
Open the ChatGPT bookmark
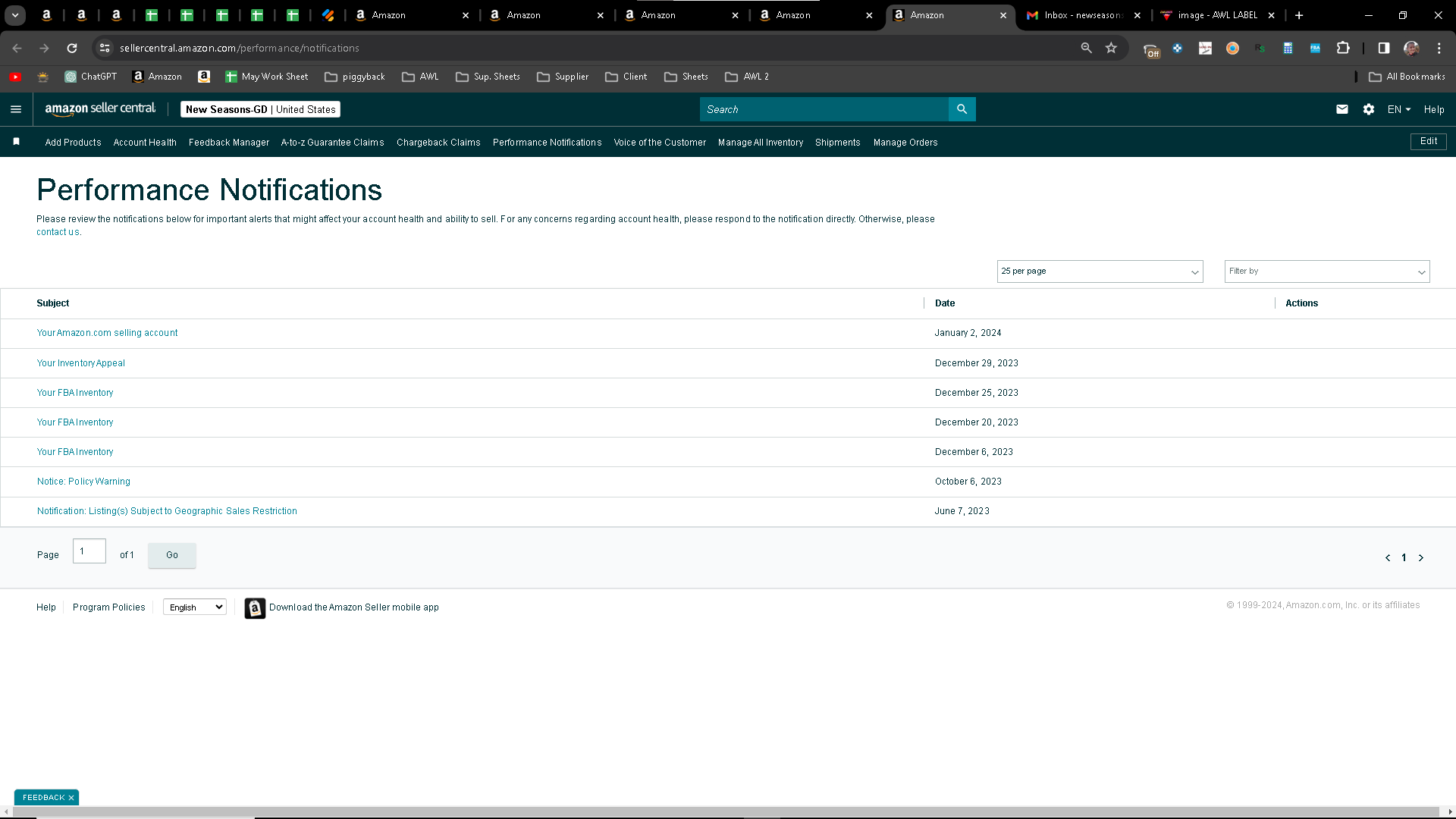click(91, 77)
